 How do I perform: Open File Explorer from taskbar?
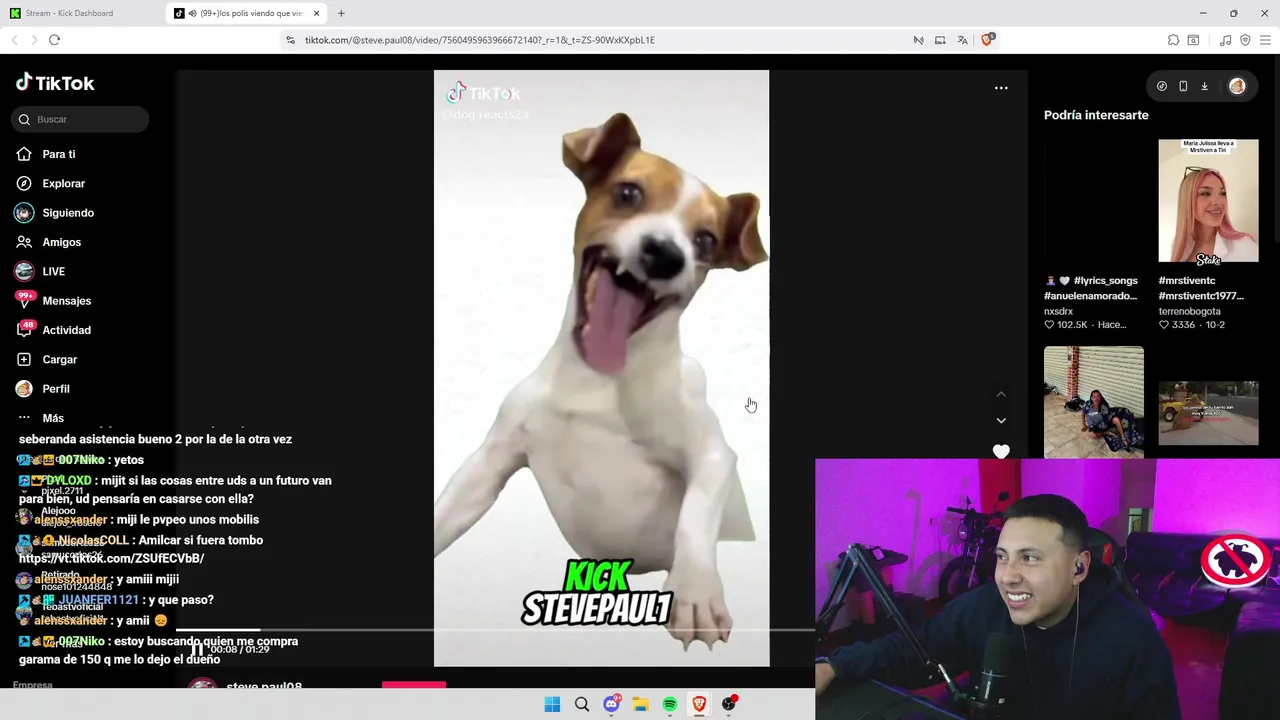640,704
